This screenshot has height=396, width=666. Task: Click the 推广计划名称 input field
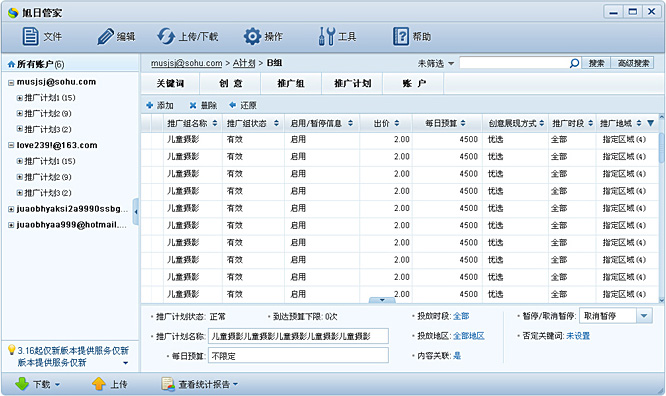coord(298,336)
